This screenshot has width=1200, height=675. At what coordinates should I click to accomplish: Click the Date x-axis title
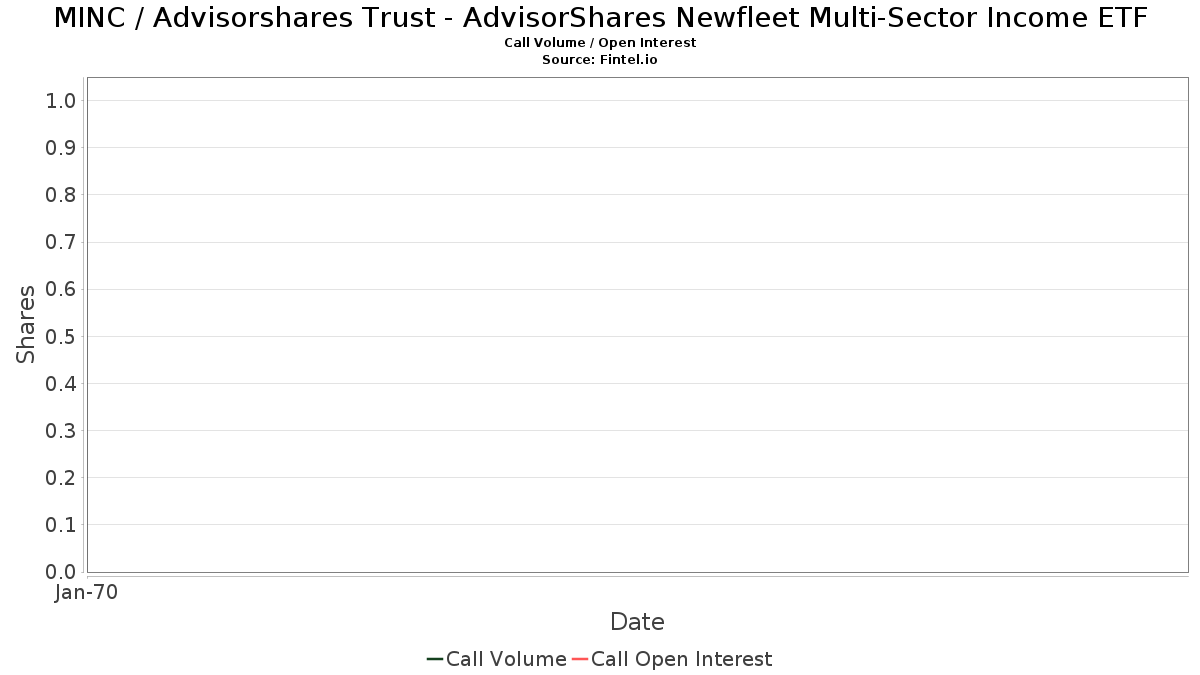click(637, 622)
